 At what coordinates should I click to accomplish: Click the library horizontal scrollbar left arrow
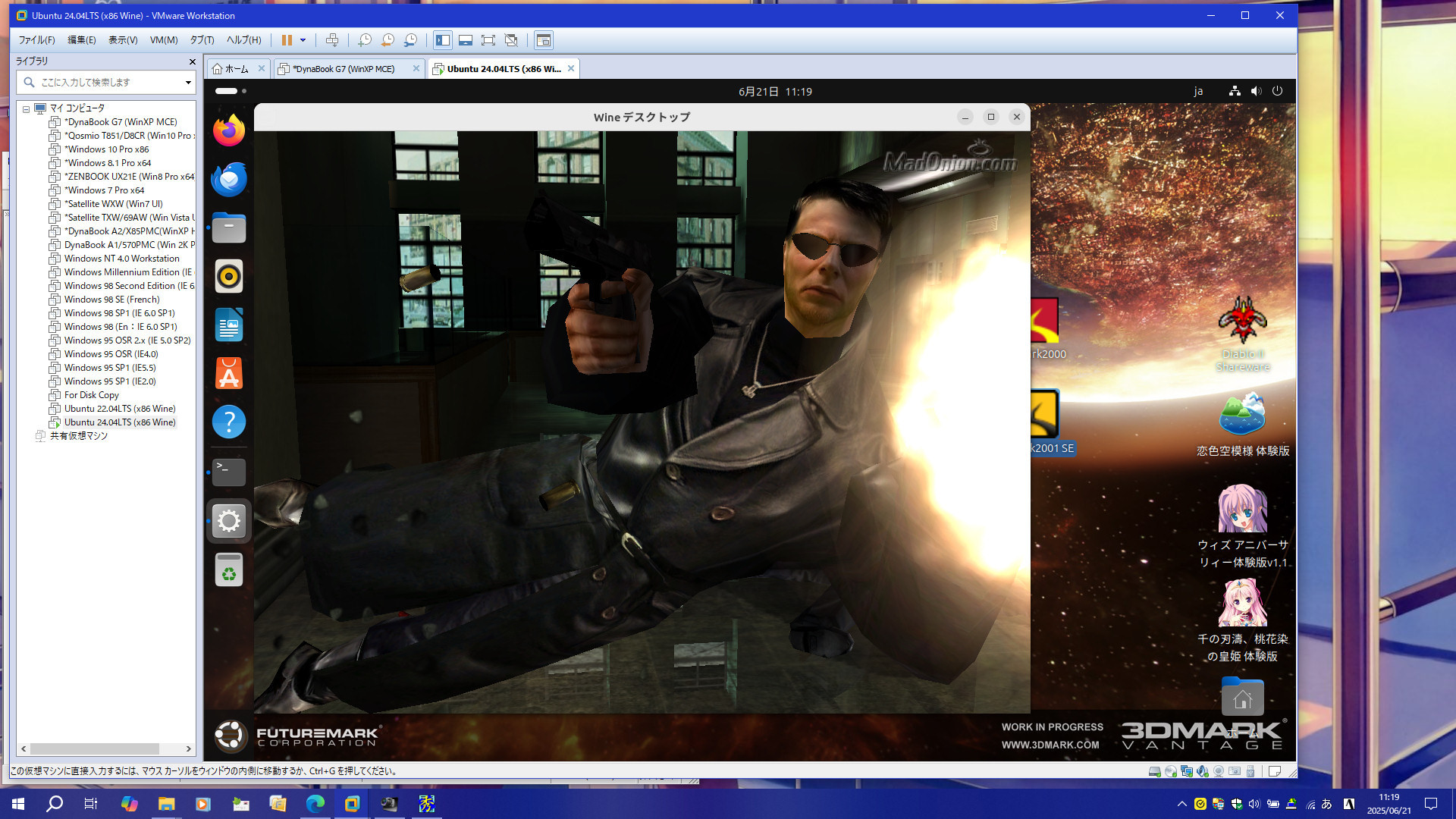point(24,748)
